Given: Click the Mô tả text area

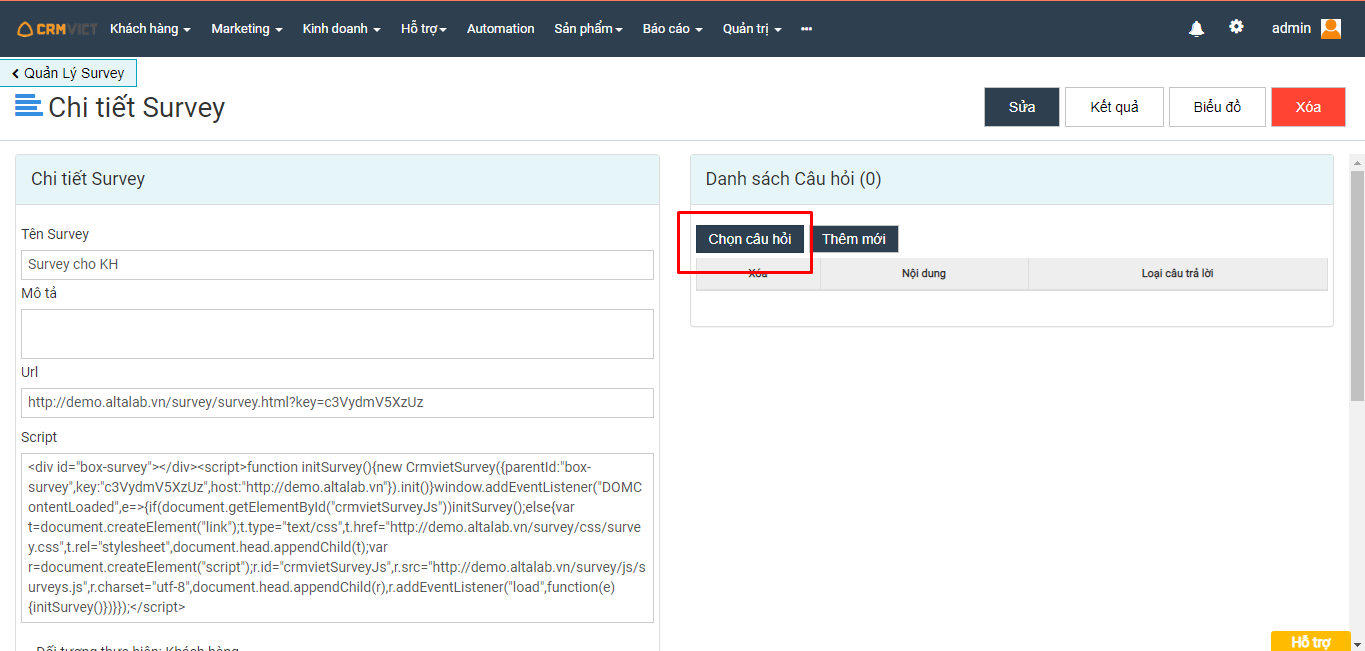Looking at the screenshot, I should (337, 334).
